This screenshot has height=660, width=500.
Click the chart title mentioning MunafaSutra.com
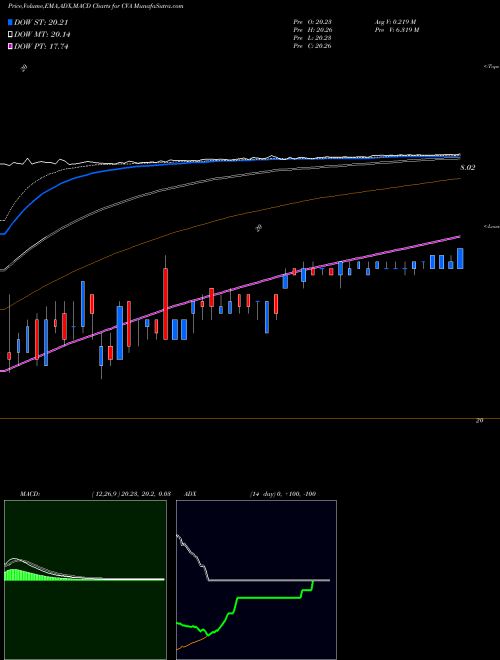point(96,6)
